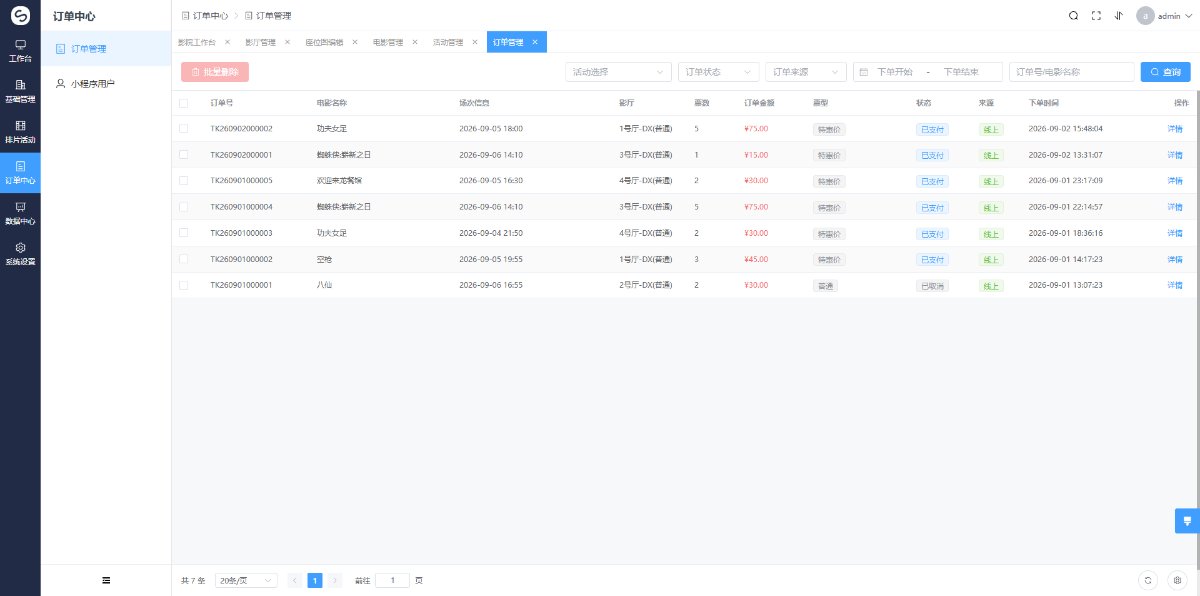Screen dimensions: 1200x596
Task: Open the 订单状态 dropdown
Action: pos(718,72)
